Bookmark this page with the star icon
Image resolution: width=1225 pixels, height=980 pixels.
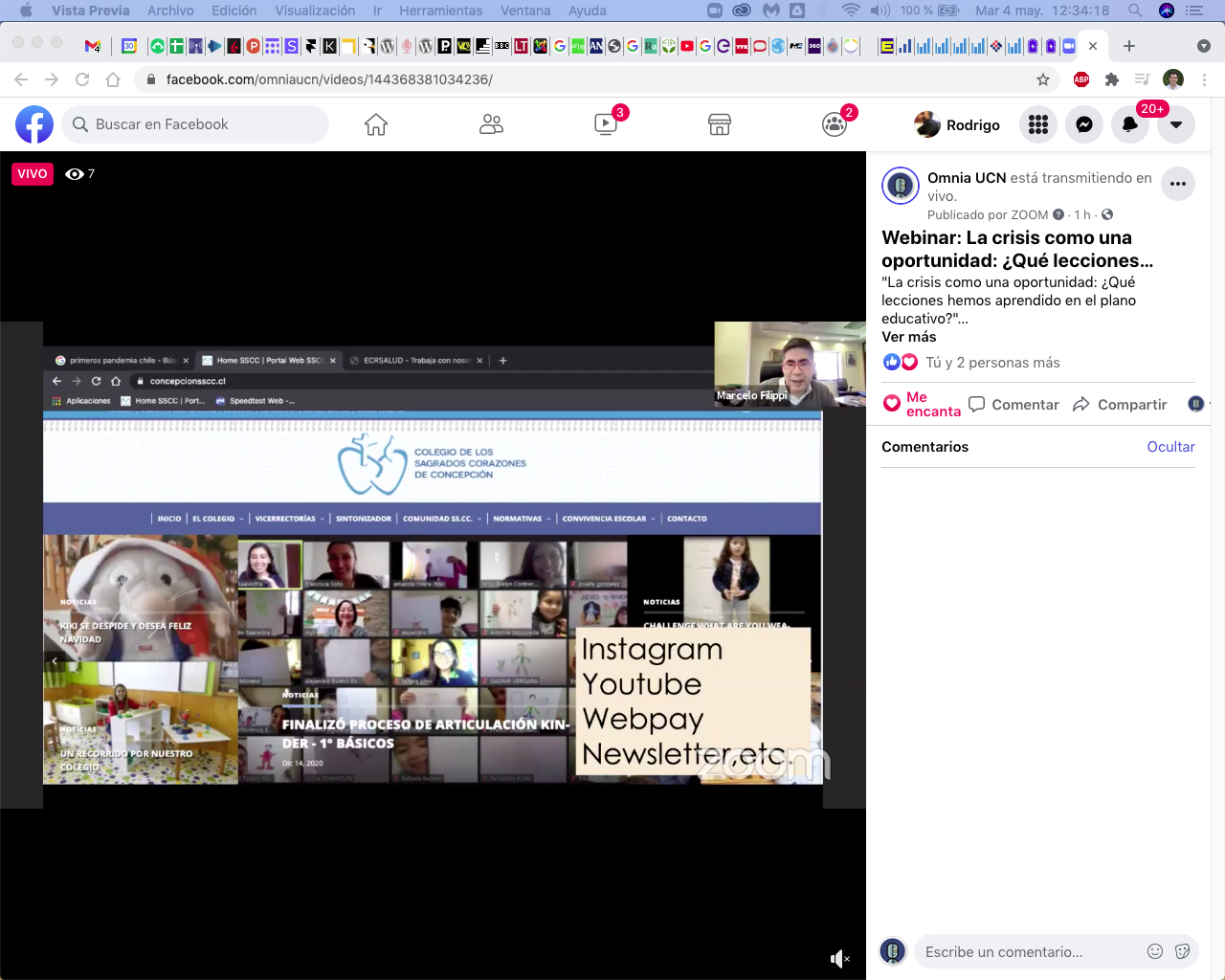click(x=1043, y=79)
